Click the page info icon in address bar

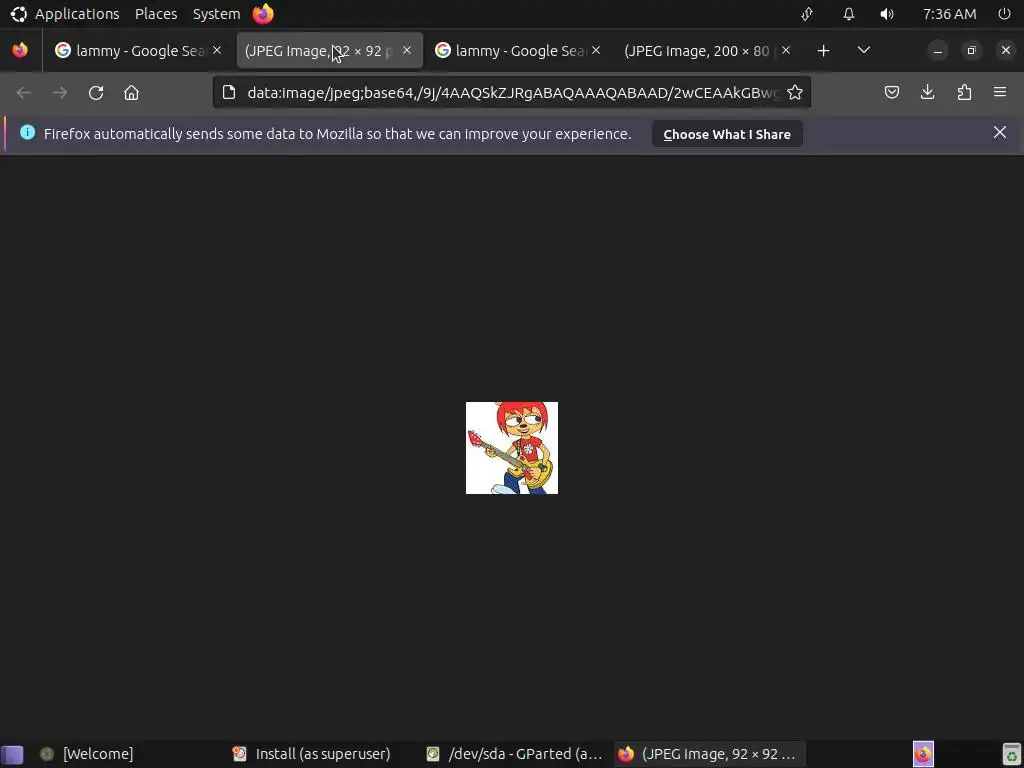click(229, 93)
